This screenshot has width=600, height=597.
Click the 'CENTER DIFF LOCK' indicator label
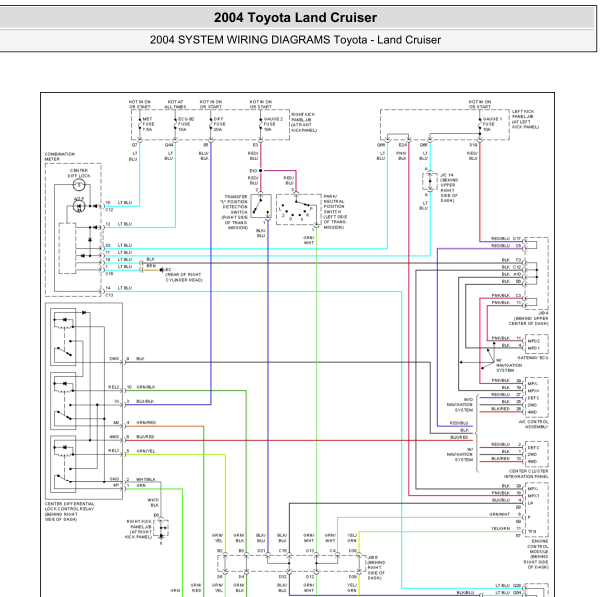(x=79, y=173)
